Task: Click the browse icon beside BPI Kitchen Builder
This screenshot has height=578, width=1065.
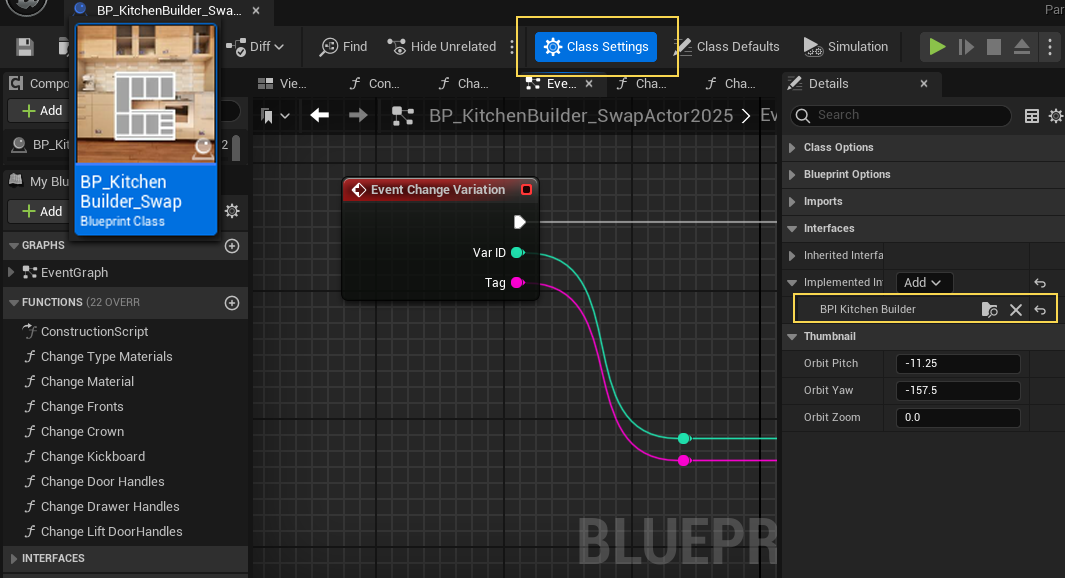Action: [x=989, y=310]
